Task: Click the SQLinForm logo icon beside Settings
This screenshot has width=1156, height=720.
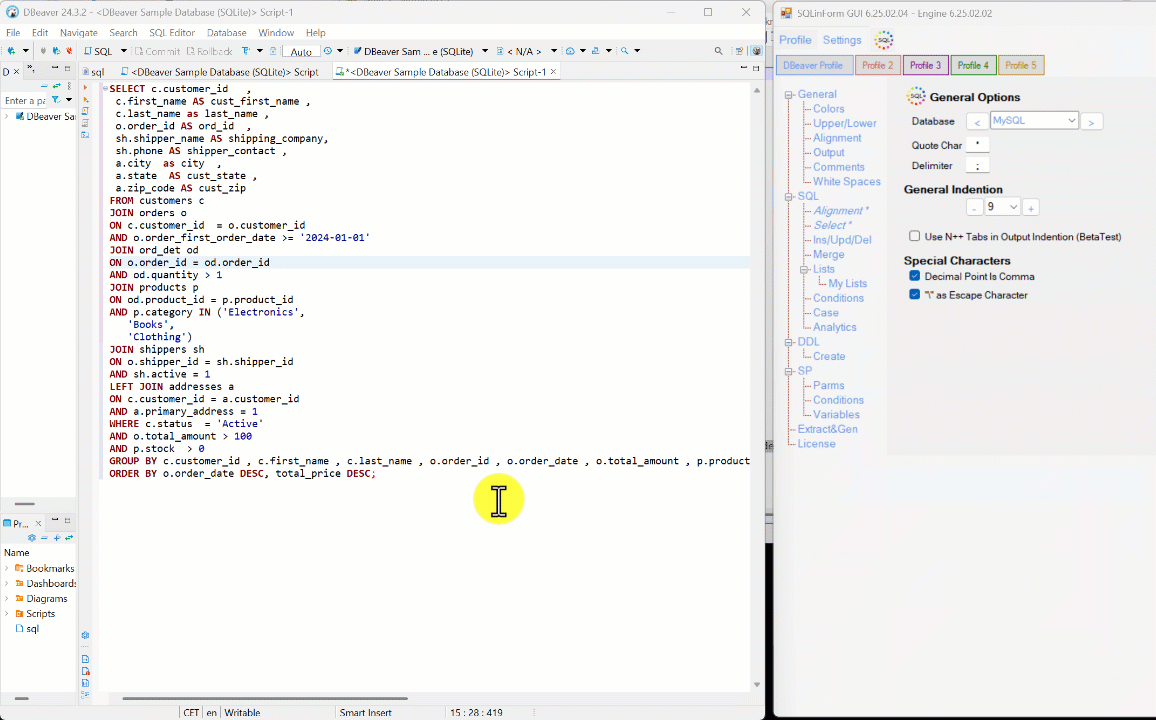Action: coord(883,40)
